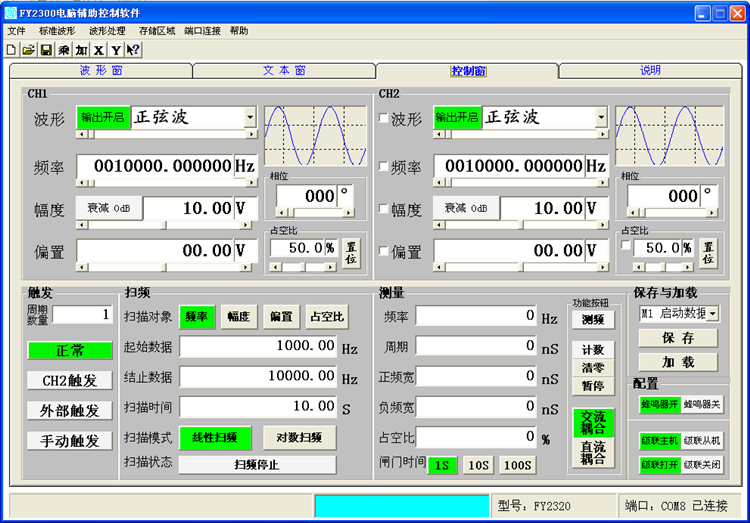Select 幅度 as sweep object
This screenshot has width=750, height=523.
[x=239, y=316]
